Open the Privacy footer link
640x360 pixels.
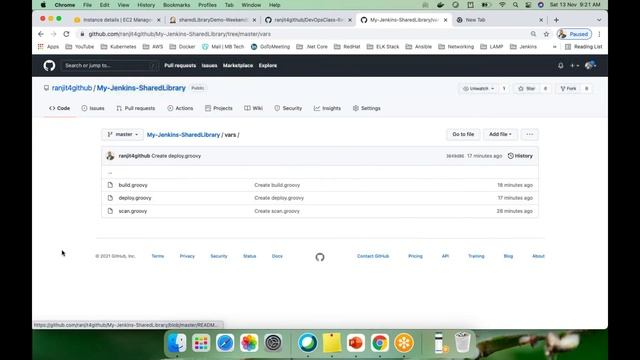(187, 256)
